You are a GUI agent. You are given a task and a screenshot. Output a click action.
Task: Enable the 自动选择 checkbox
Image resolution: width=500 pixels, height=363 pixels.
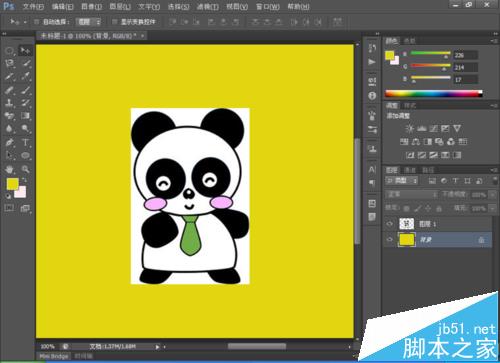(37, 22)
